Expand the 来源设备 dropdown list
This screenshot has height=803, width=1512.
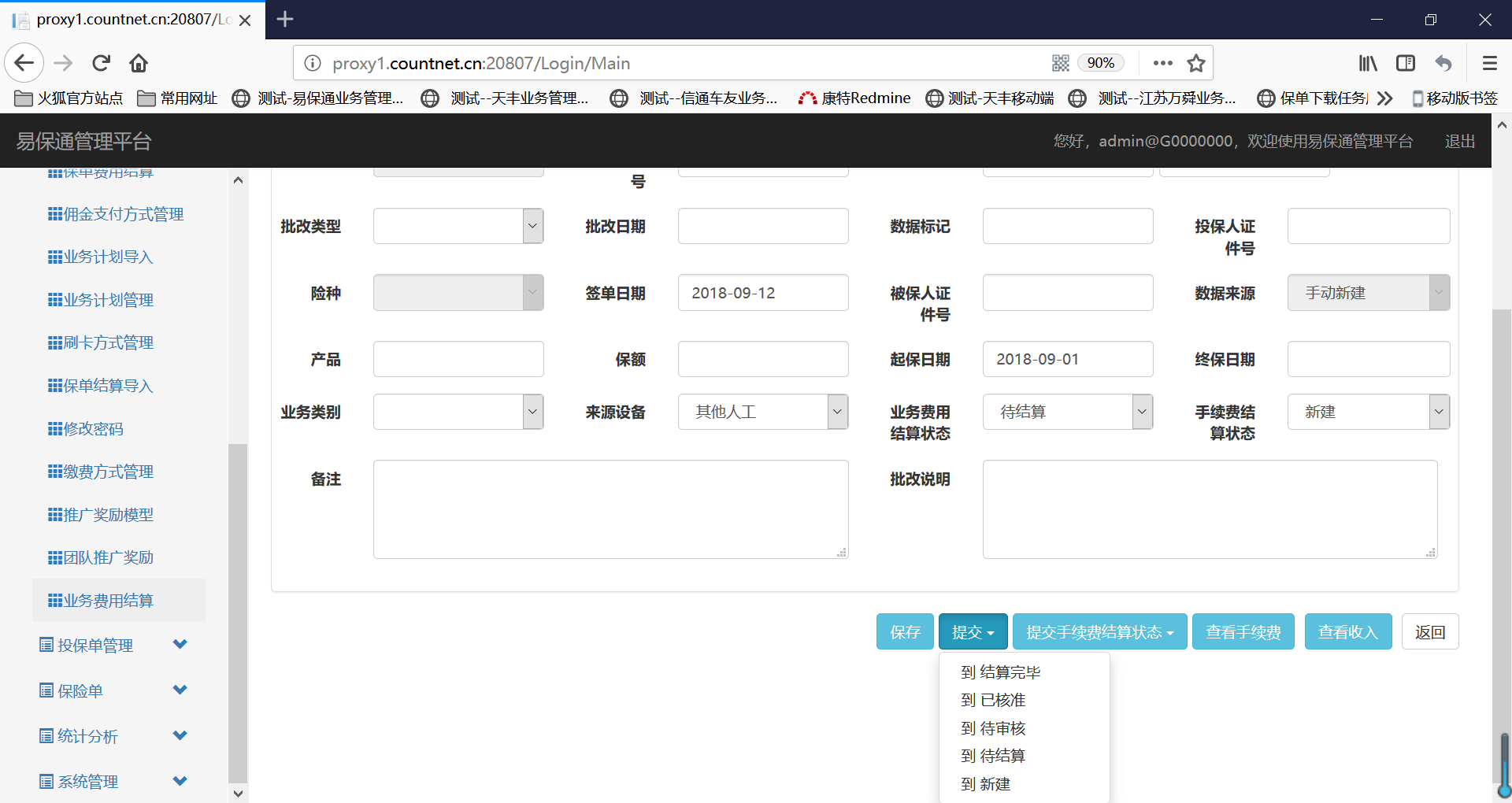pyautogui.click(x=762, y=412)
